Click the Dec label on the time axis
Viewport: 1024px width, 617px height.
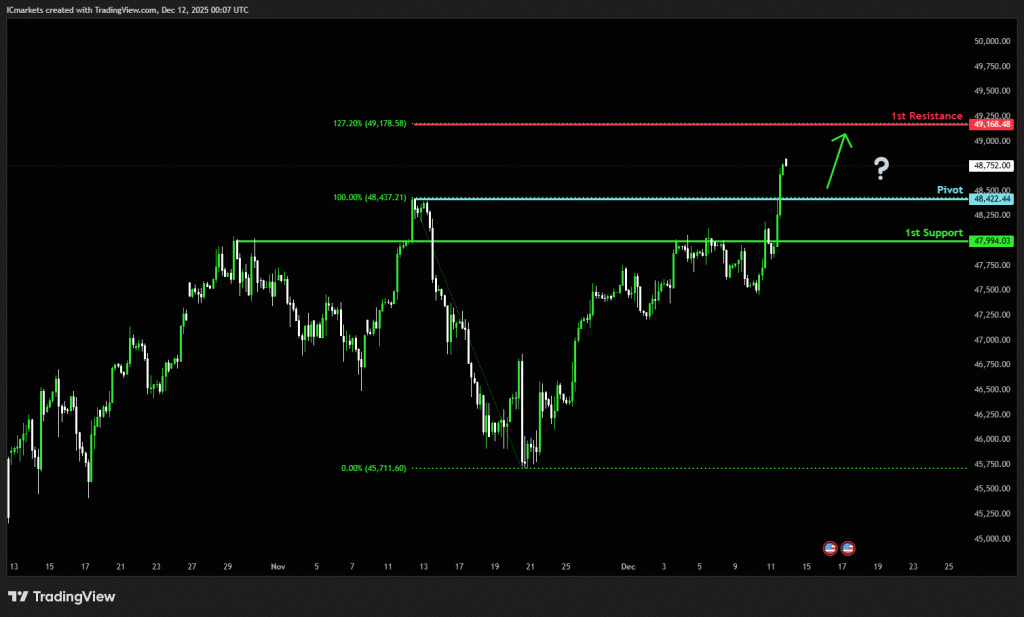click(627, 567)
